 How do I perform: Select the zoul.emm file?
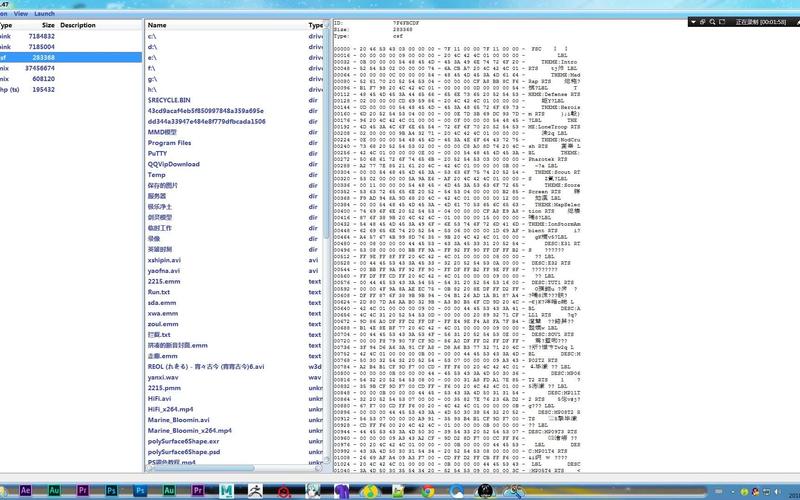click(x=163, y=324)
